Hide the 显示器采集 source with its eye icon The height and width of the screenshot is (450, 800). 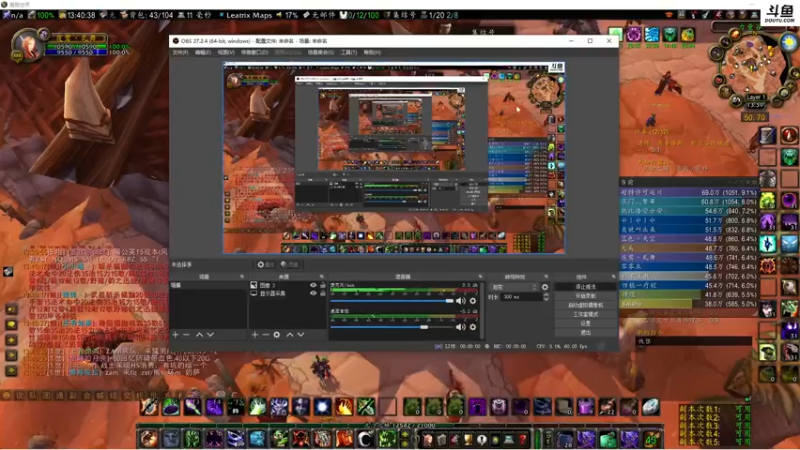pyautogui.click(x=313, y=293)
